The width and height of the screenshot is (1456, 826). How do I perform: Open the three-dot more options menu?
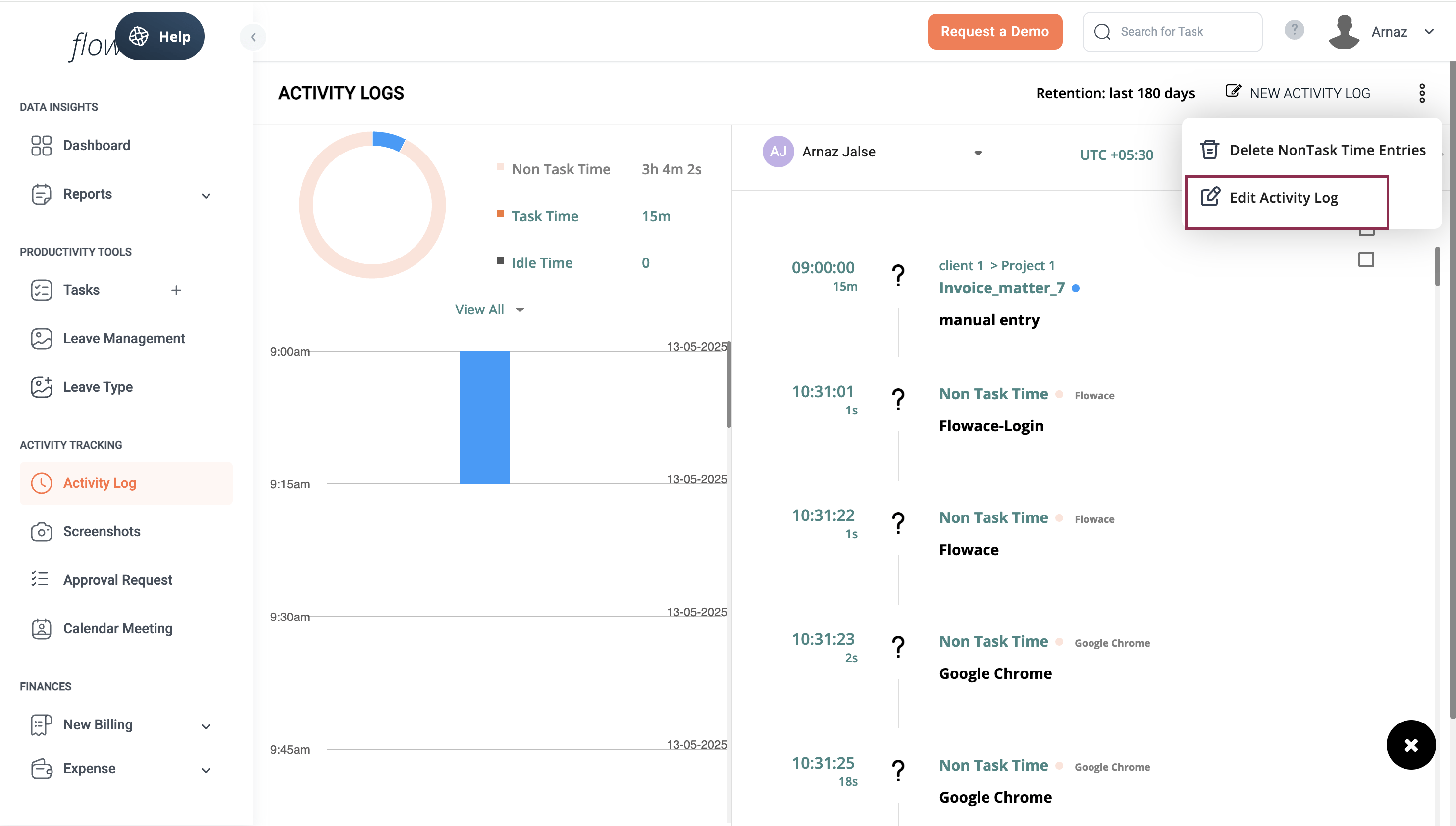coord(1422,93)
